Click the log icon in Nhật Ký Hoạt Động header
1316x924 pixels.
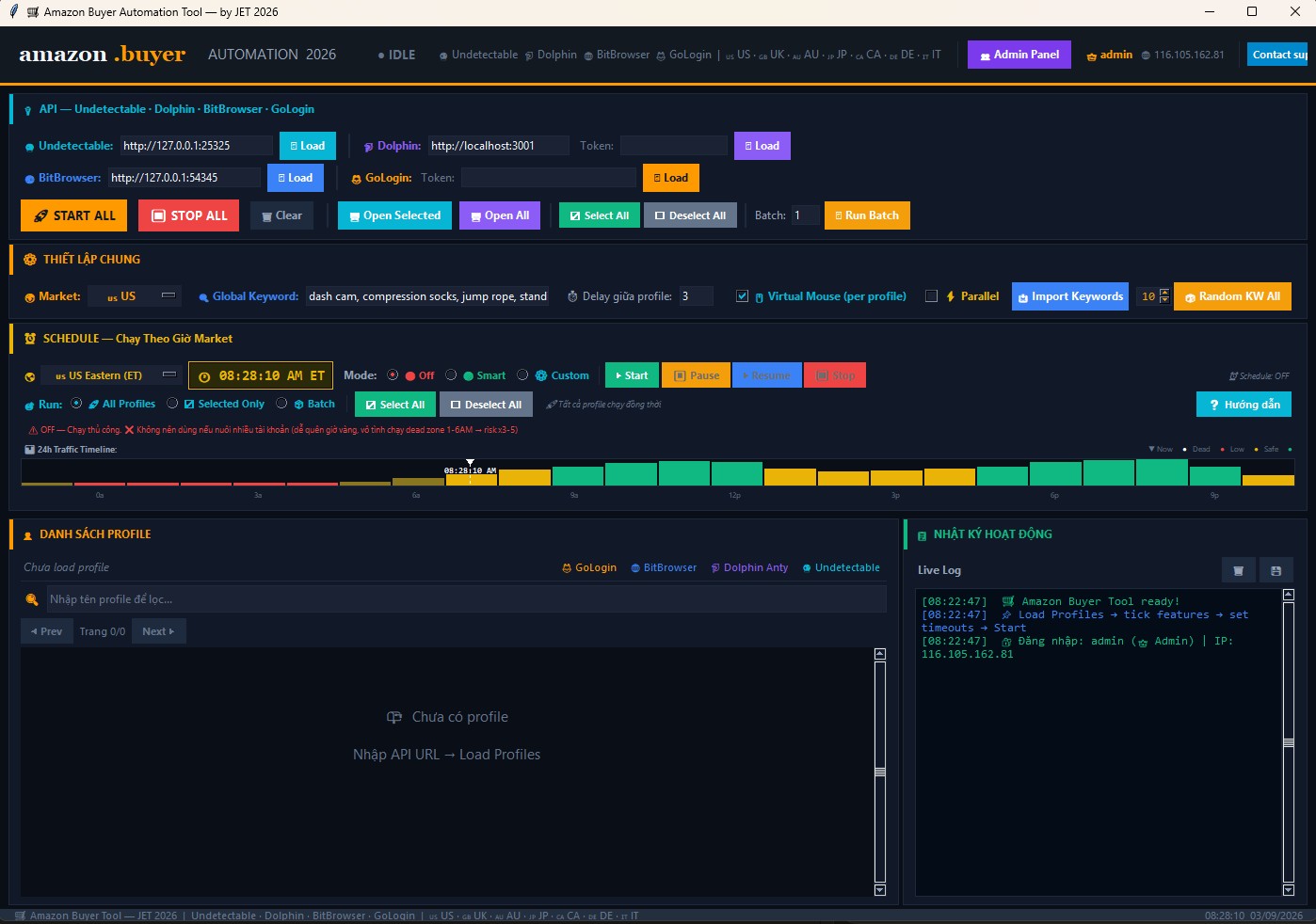coord(922,535)
